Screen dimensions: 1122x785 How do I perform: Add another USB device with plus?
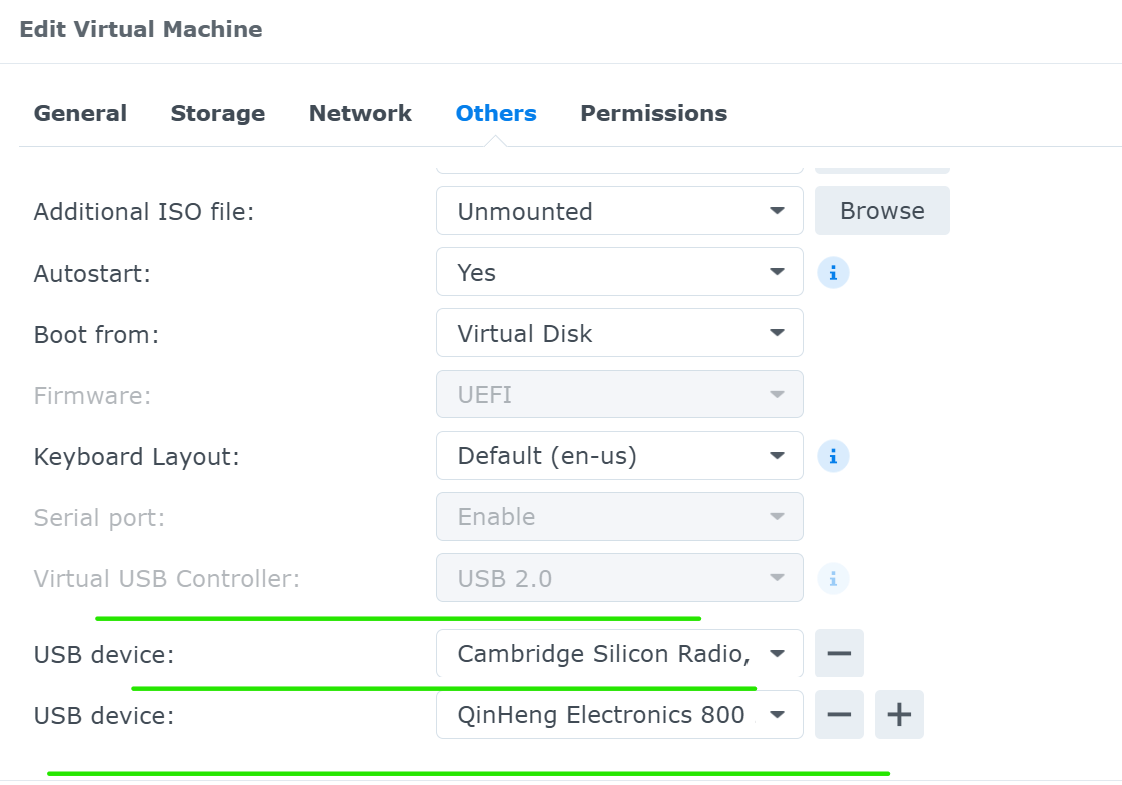[899, 714]
